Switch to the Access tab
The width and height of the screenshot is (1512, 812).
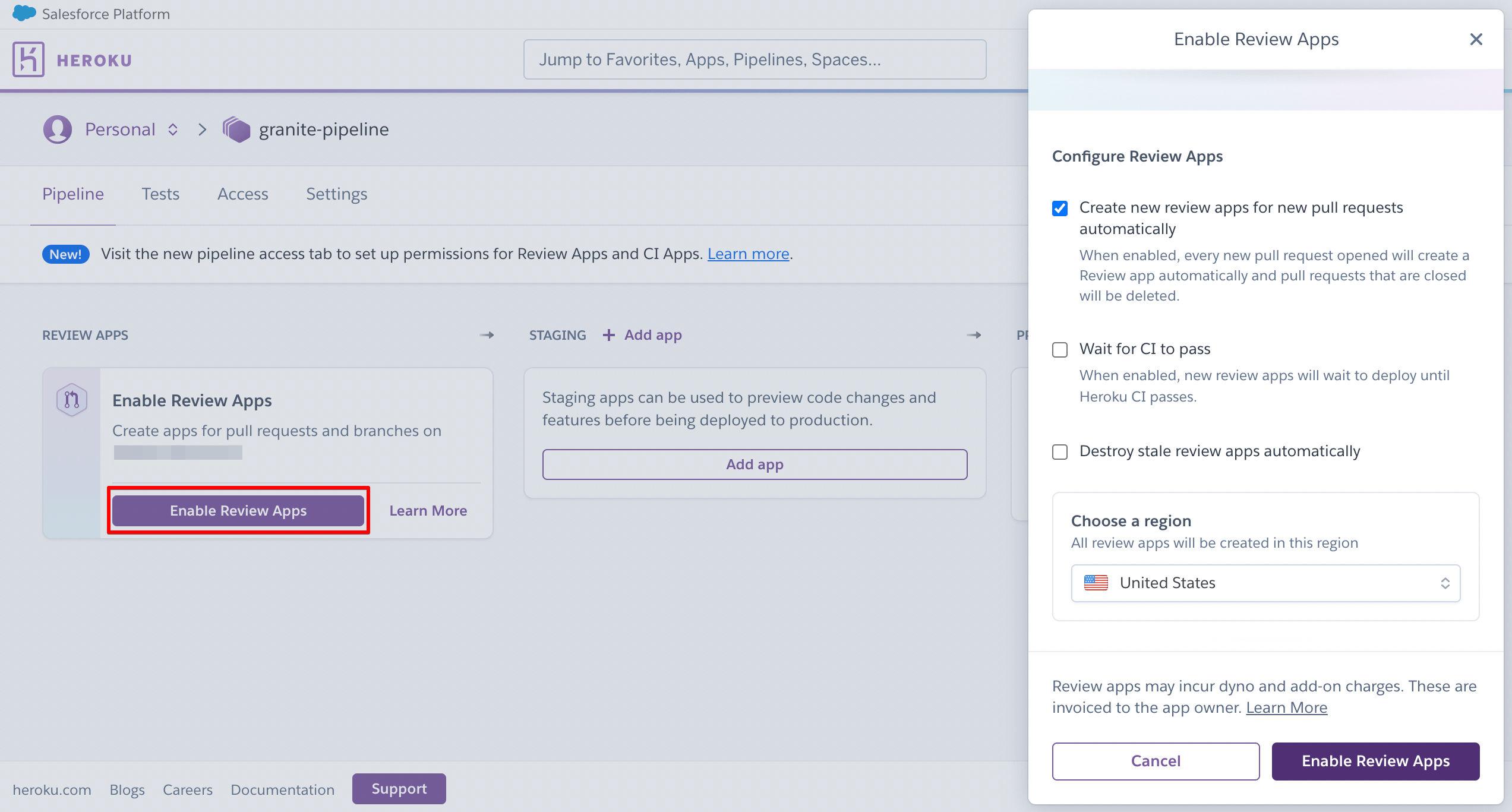[x=243, y=194]
